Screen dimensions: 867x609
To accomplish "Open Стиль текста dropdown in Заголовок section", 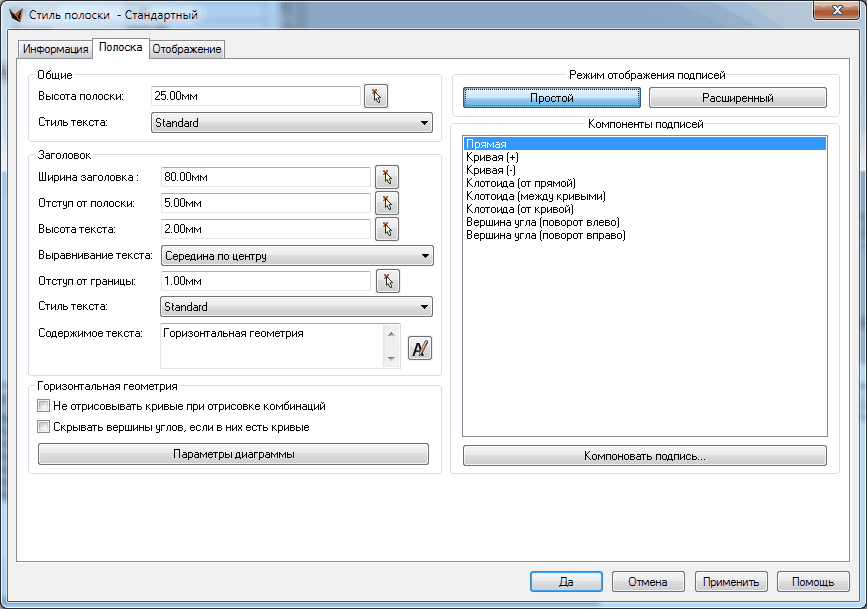I will pyautogui.click(x=296, y=307).
